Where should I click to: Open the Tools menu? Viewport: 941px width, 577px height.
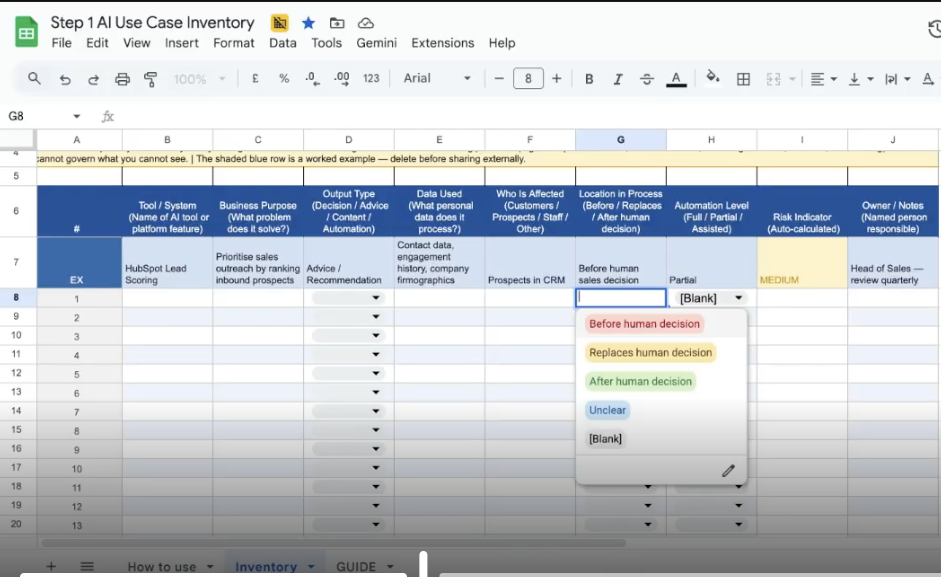(x=326, y=43)
